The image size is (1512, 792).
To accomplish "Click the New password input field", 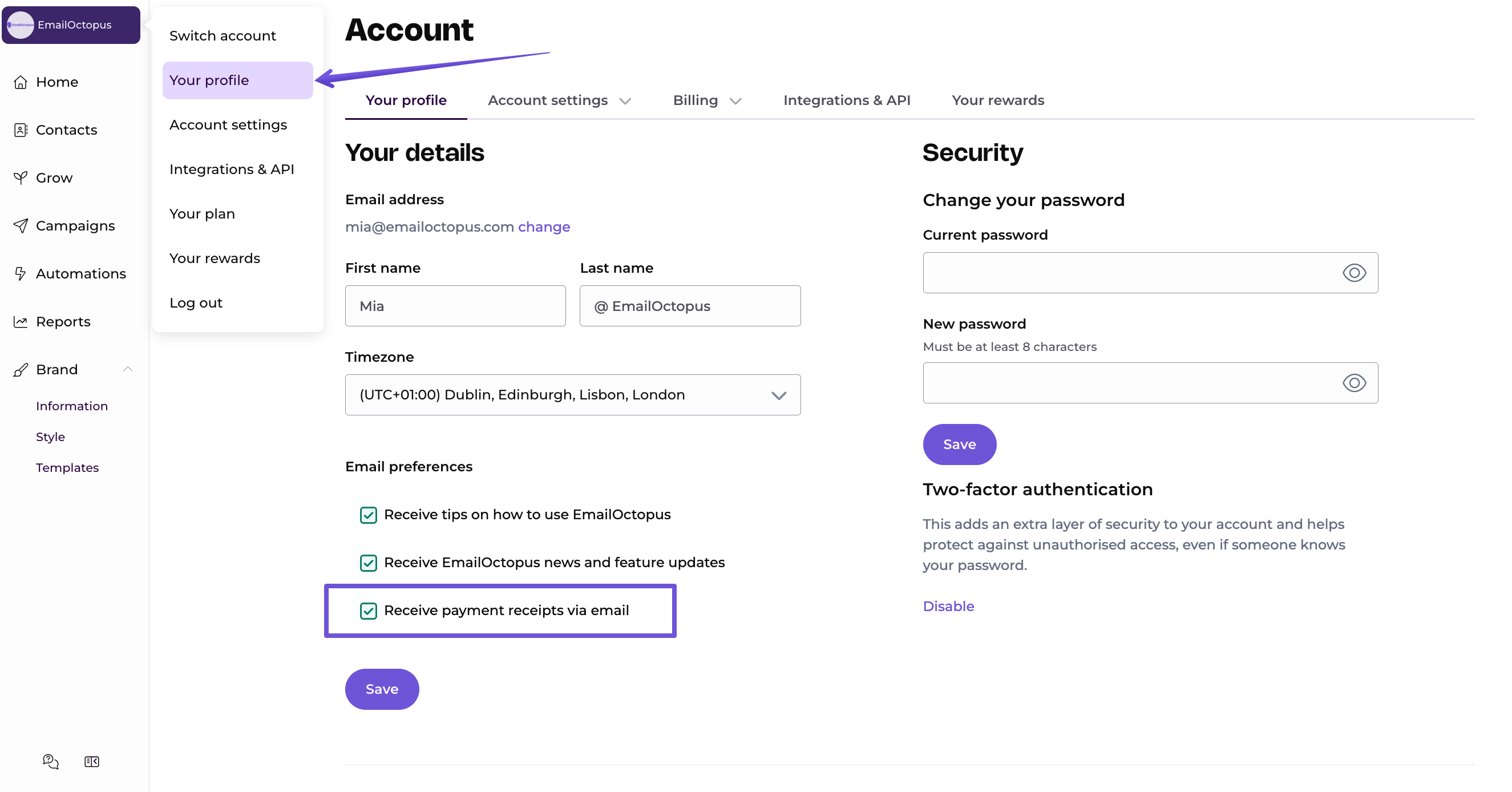I will point(1150,383).
